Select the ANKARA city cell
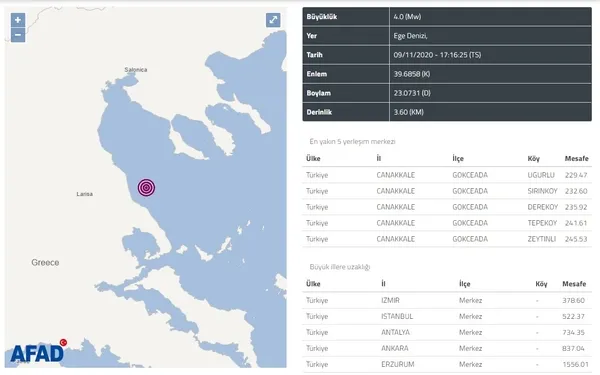 (x=395, y=349)
